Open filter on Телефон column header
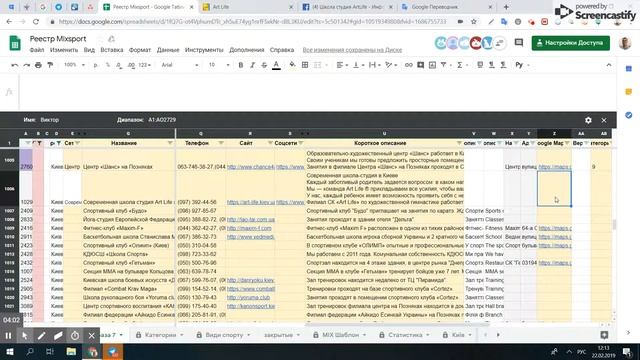 [221, 143]
